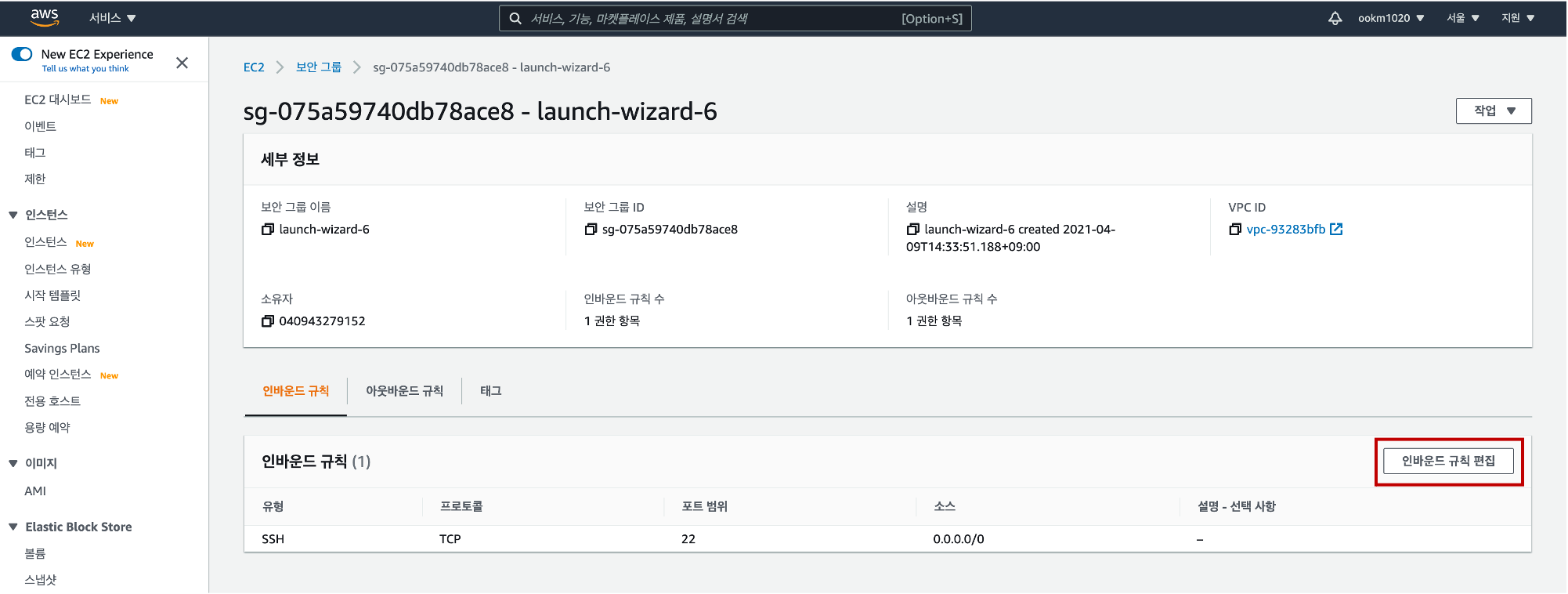Open VPC external link icon
The height and width of the screenshot is (594, 1568).
tap(1336, 229)
